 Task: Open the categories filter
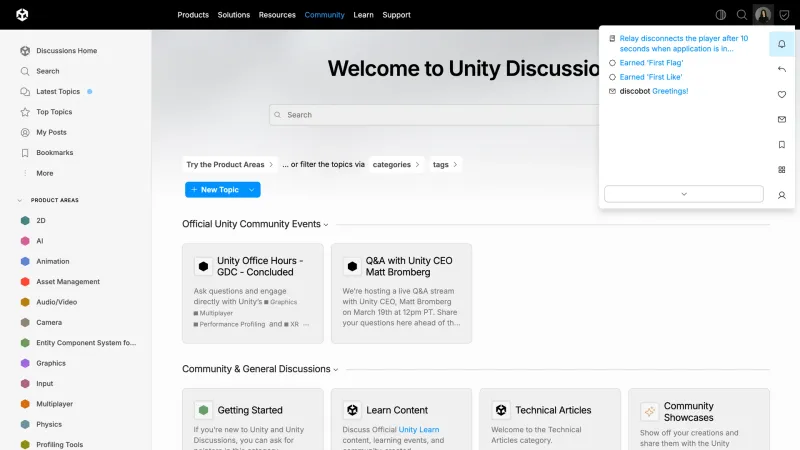tap(396, 164)
